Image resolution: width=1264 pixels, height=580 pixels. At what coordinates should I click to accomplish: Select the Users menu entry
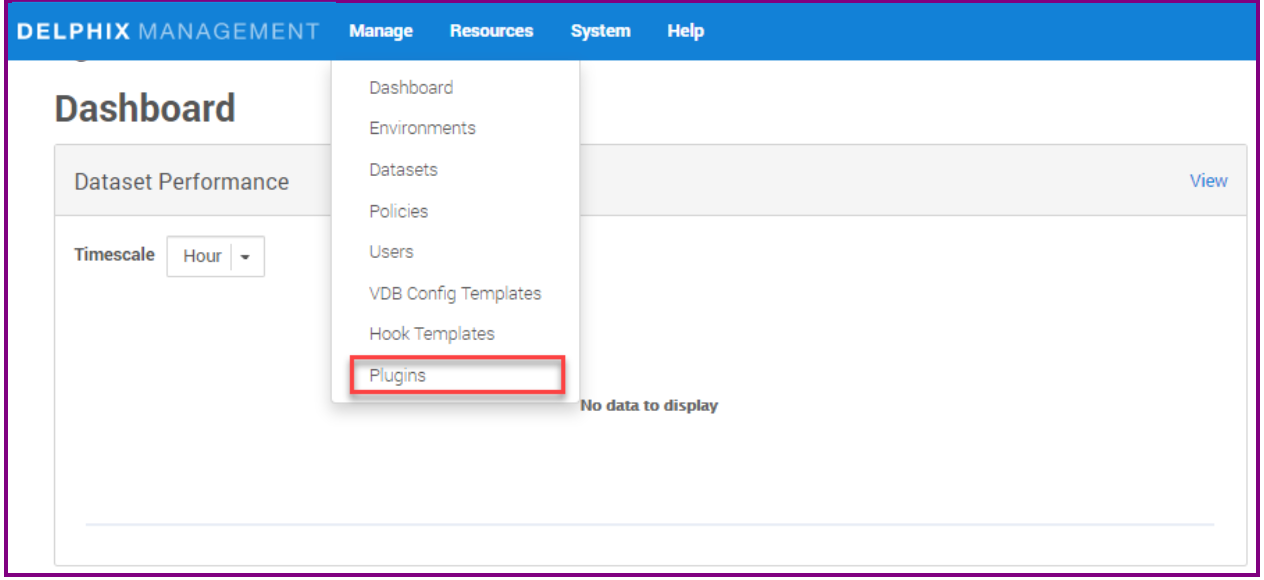pos(391,252)
